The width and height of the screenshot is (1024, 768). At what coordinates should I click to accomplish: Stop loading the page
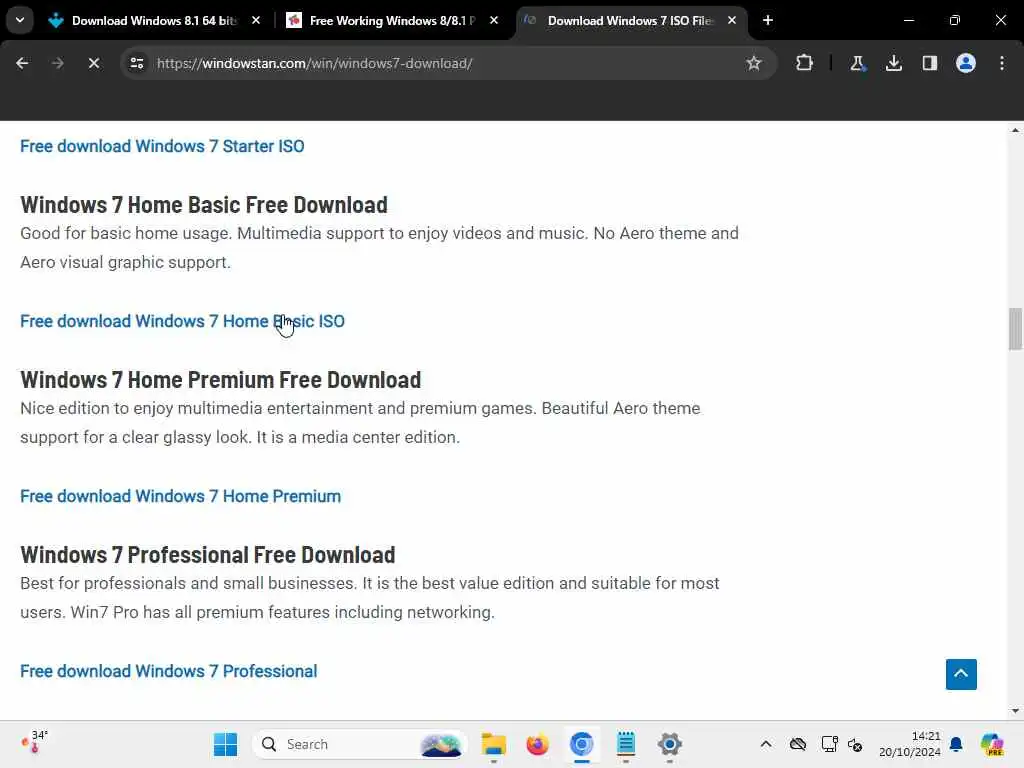[x=93, y=63]
